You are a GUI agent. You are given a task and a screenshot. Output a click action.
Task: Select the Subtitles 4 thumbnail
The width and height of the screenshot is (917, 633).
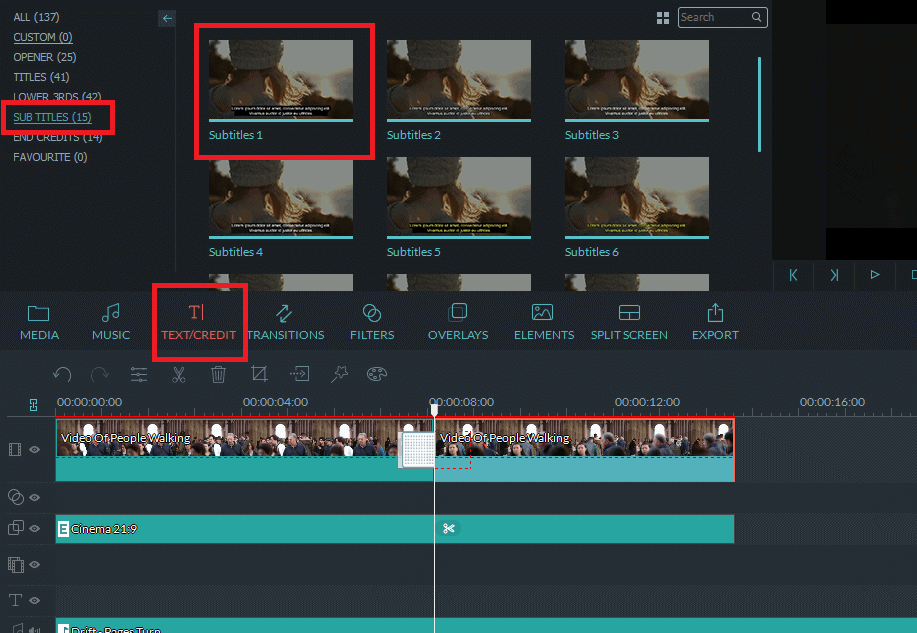[x=281, y=198]
